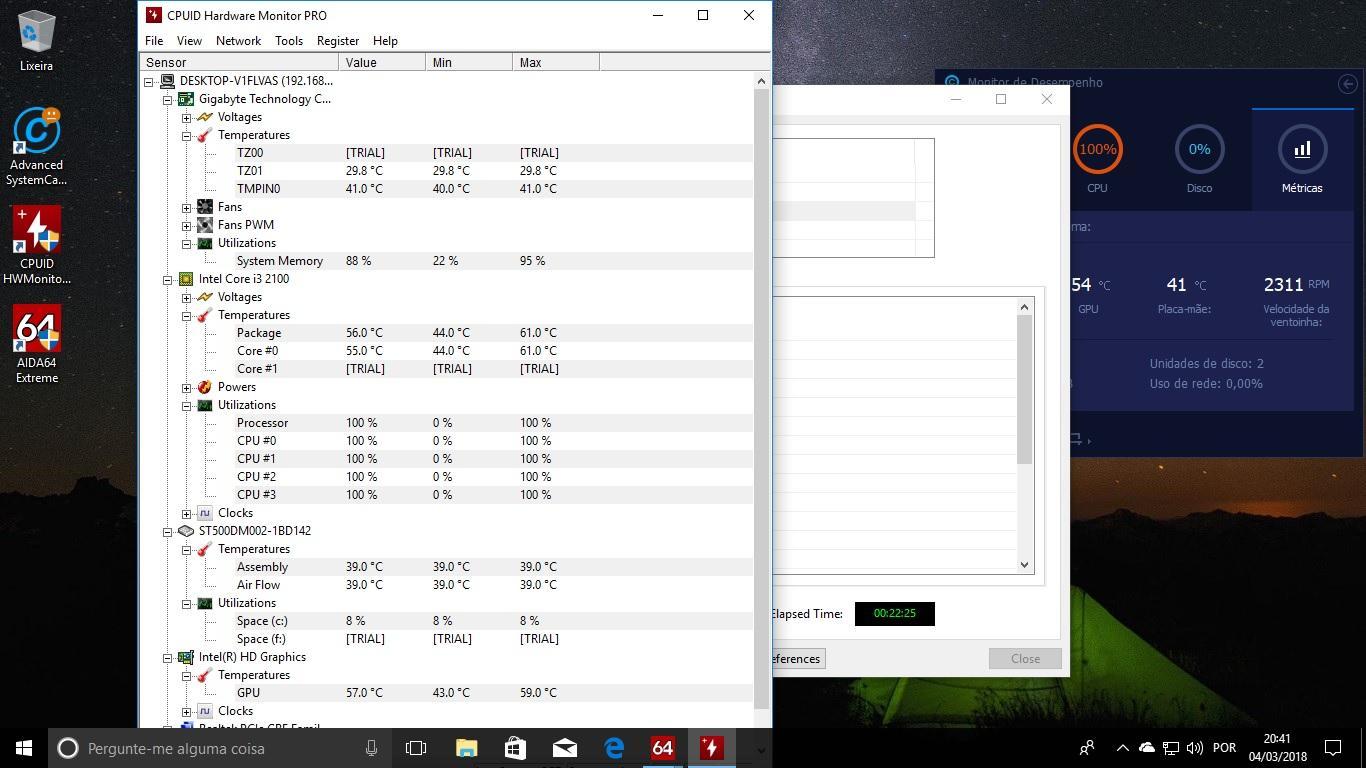Click the back arrow in Monitor de Desempenho
Screen dimensions: 1366x768
(x=1347, y=84)
